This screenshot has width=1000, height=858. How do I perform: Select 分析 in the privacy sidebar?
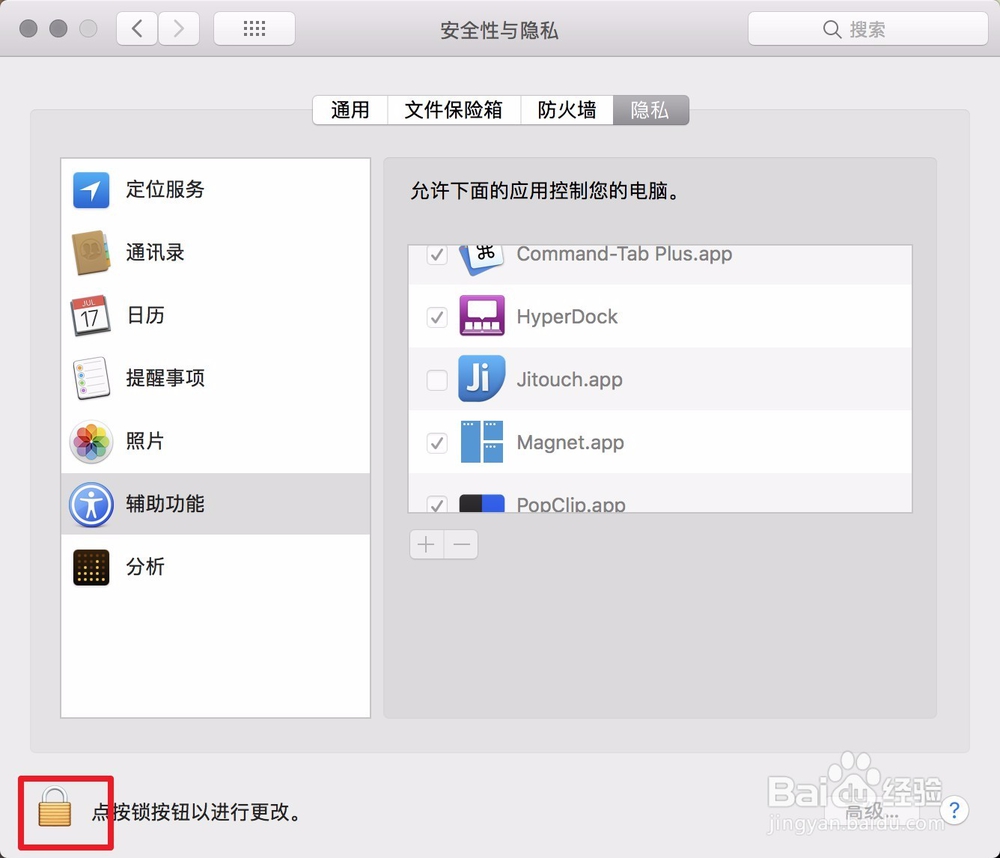146,567
